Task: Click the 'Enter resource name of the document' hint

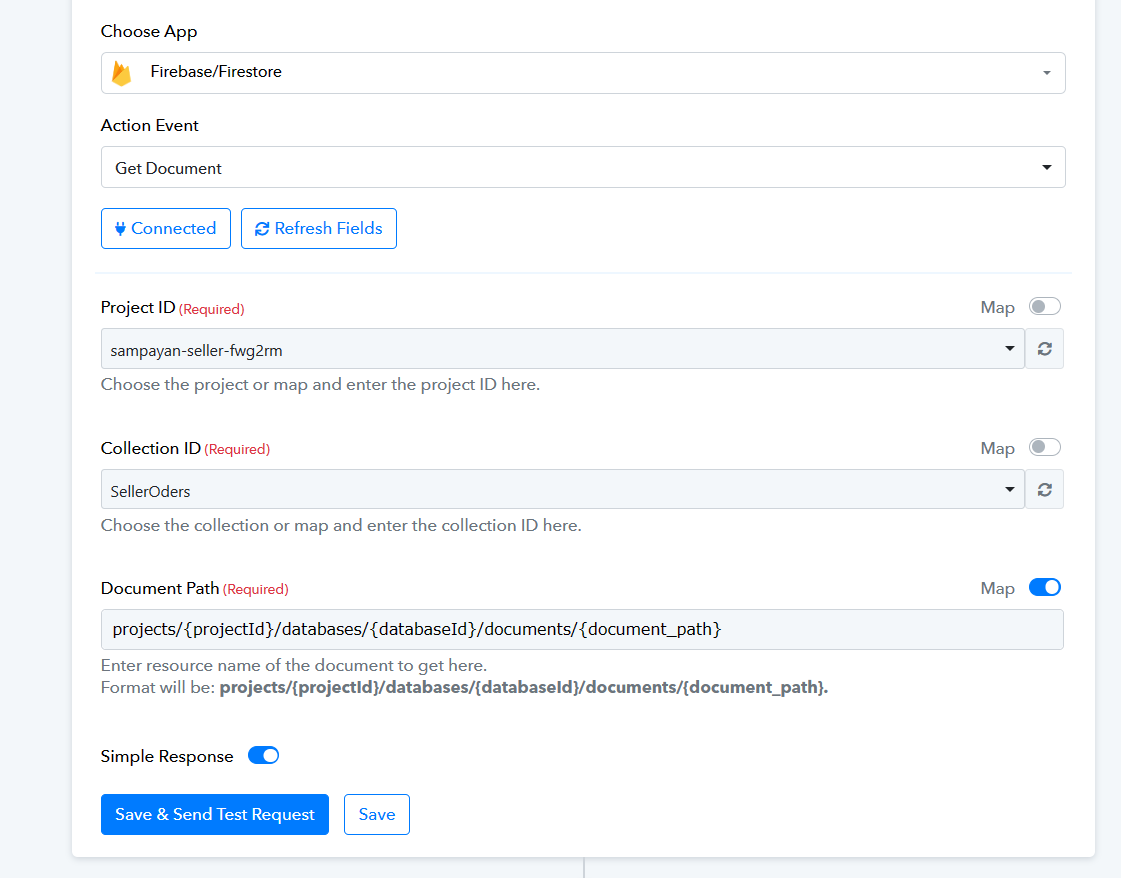Action: click(x=294, y=666)
